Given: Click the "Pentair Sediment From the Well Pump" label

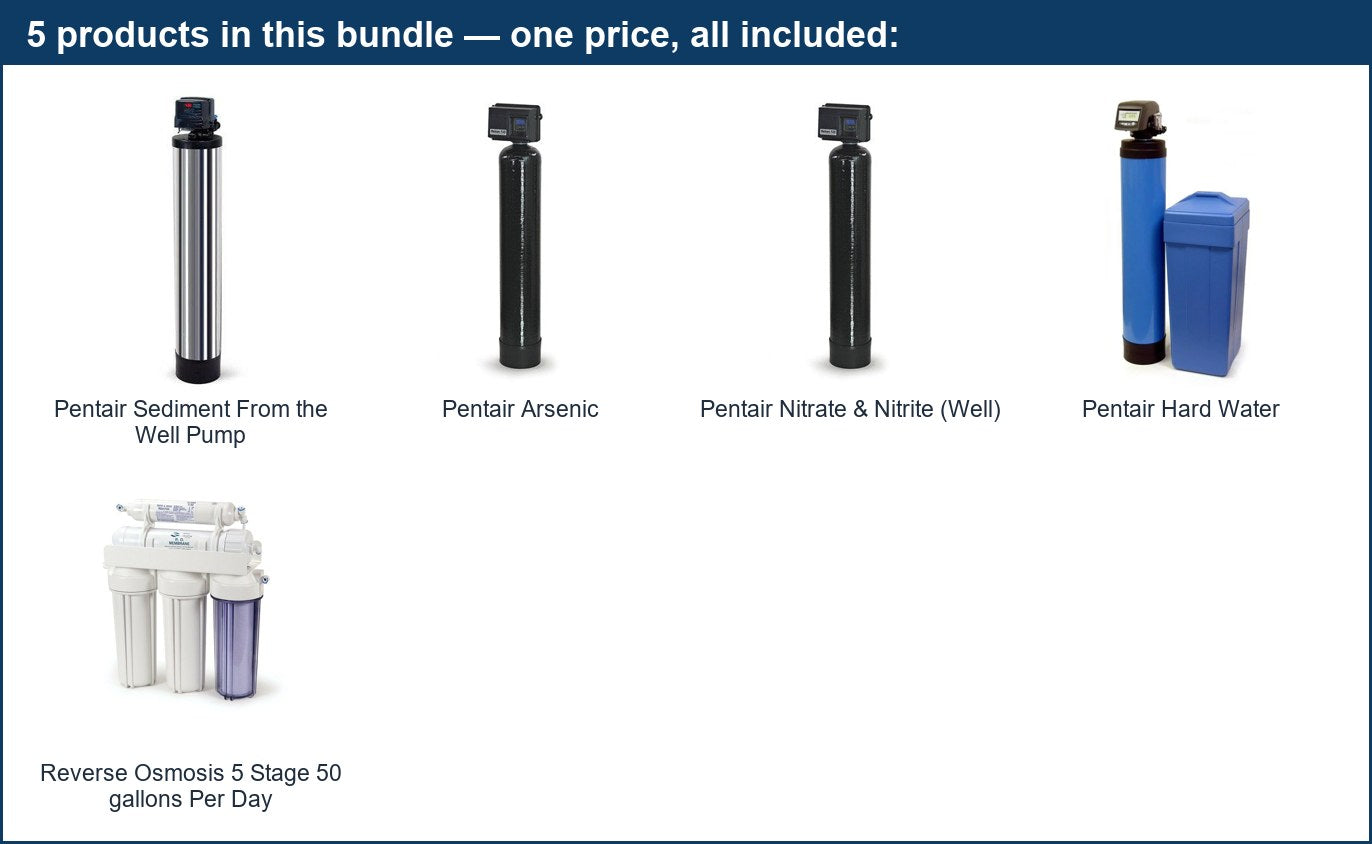Looking at the screenshot, I should click(x=191, y=422).
